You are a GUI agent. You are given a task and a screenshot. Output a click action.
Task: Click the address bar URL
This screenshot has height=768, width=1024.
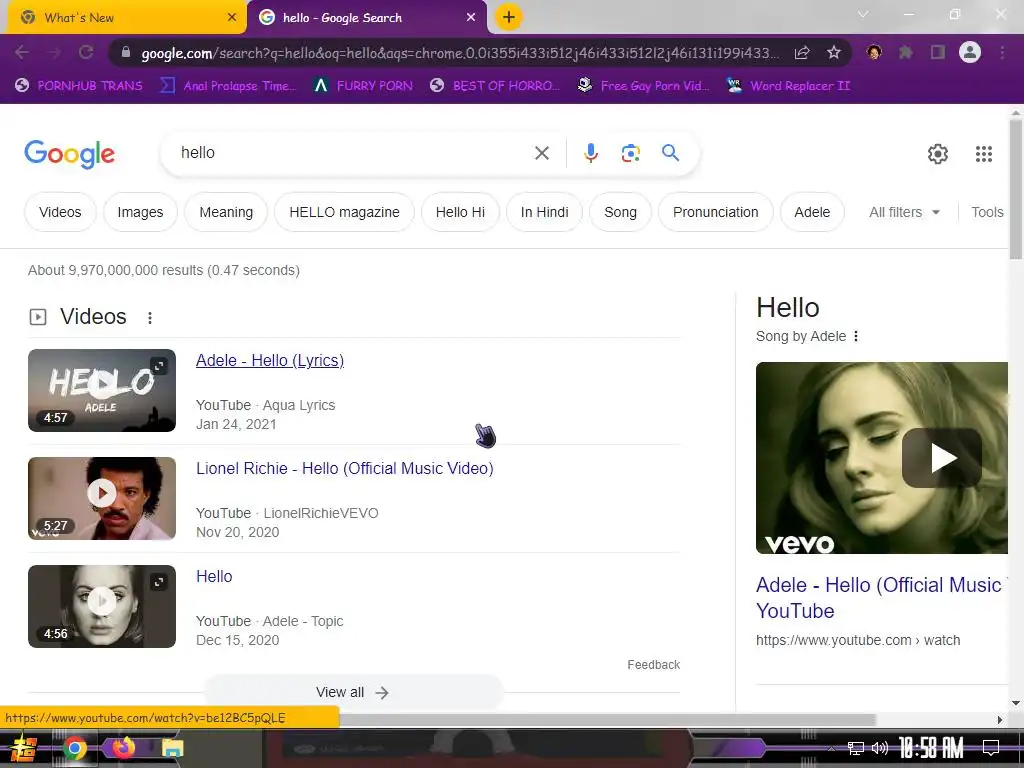460,52
